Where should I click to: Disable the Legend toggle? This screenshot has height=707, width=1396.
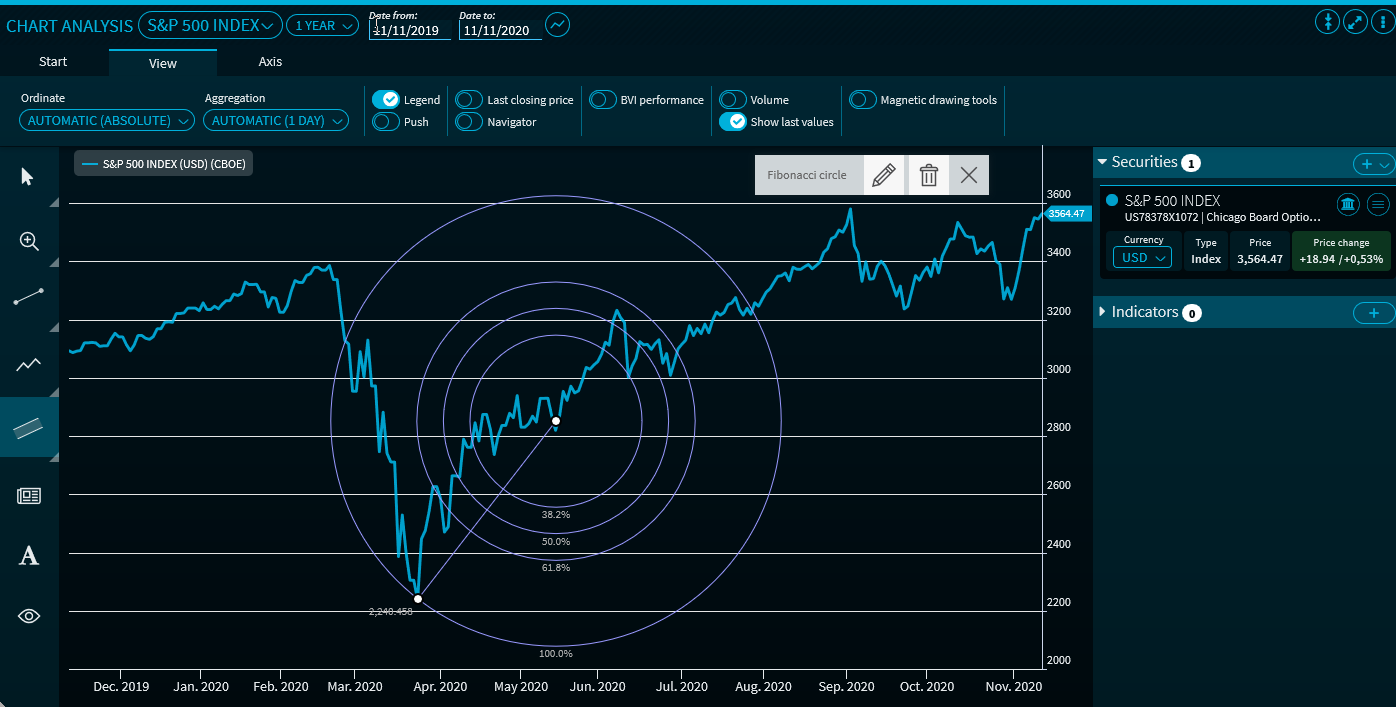pos(387,99)
